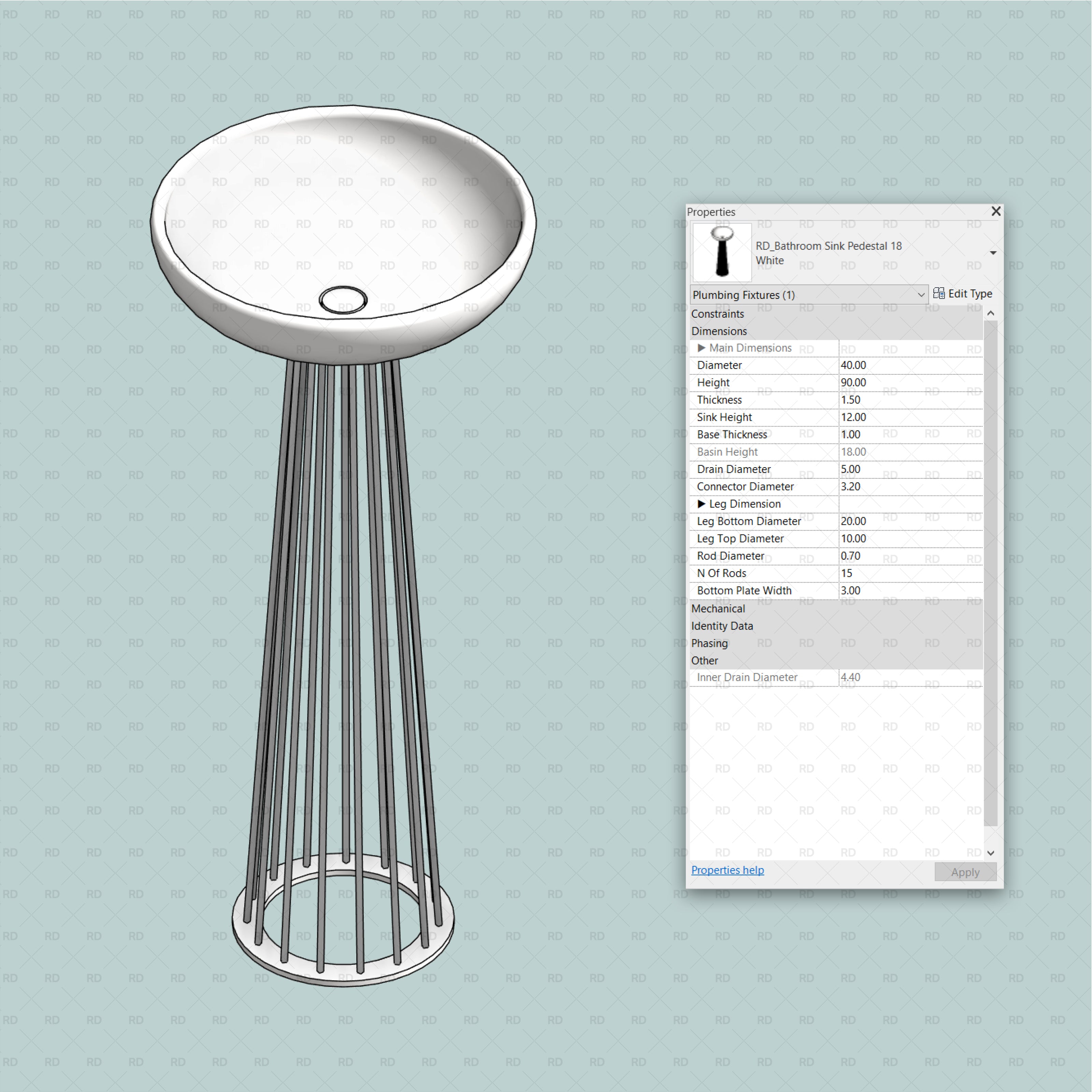Click the scroll down arrow of the properties list
Viewport: 1092px width, 1092px height.
(990, 853)
